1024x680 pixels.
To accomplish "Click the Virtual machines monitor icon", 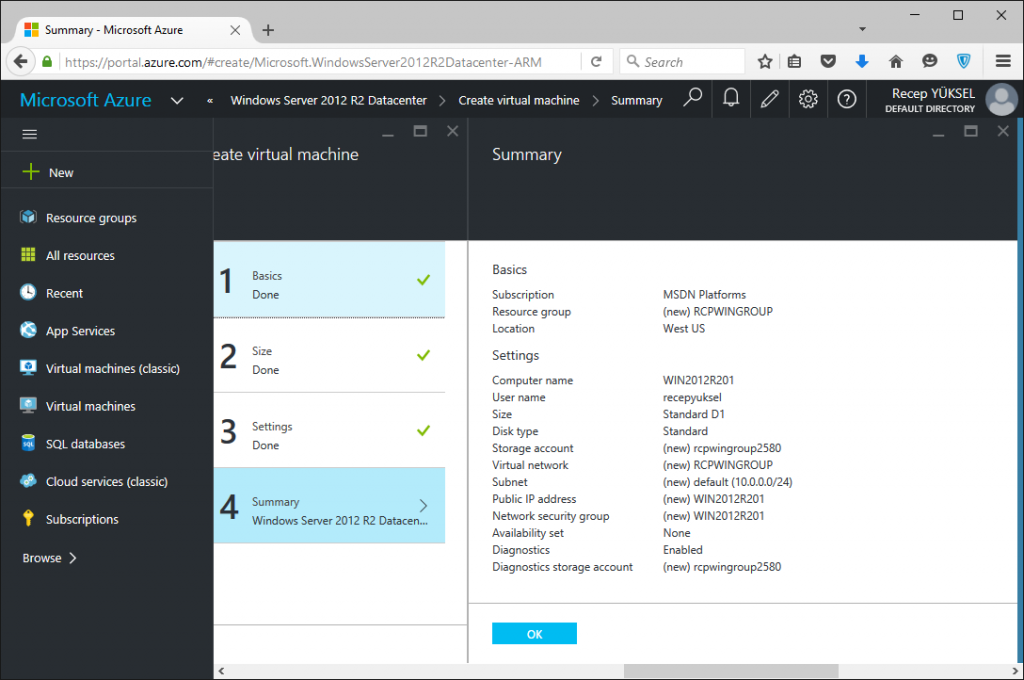I will pyautogui.click(x=28, y=406).
